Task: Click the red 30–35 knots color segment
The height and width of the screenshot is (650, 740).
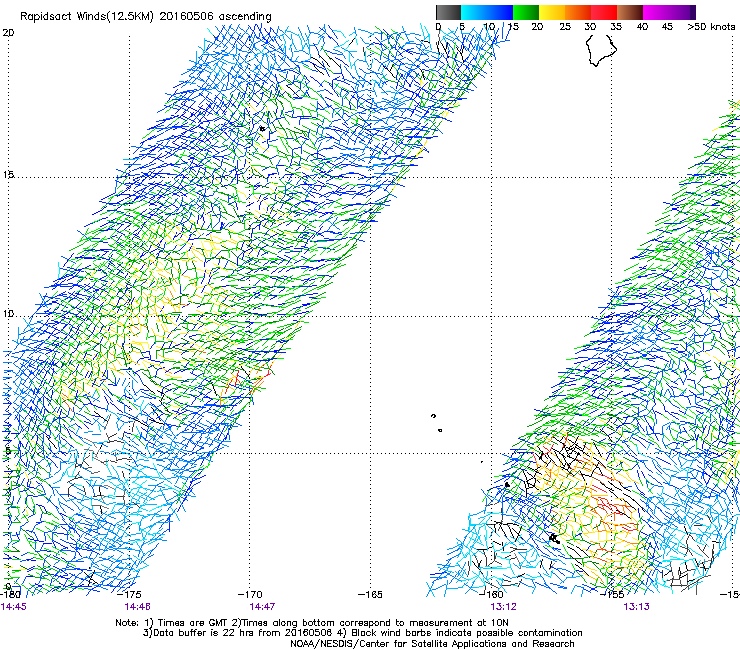Action: (x=604, y=12)
